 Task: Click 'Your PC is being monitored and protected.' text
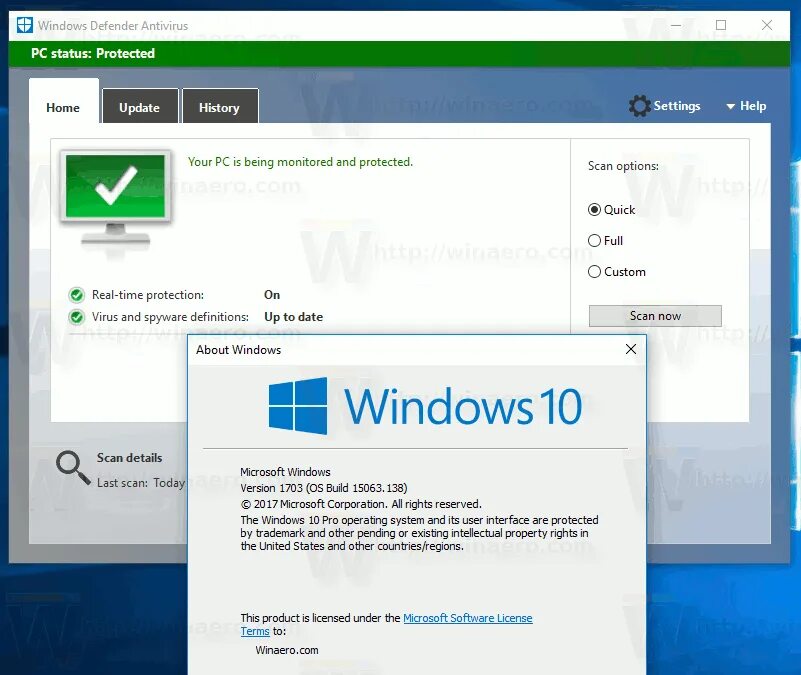pyautogui.click(x=300, y=162)
